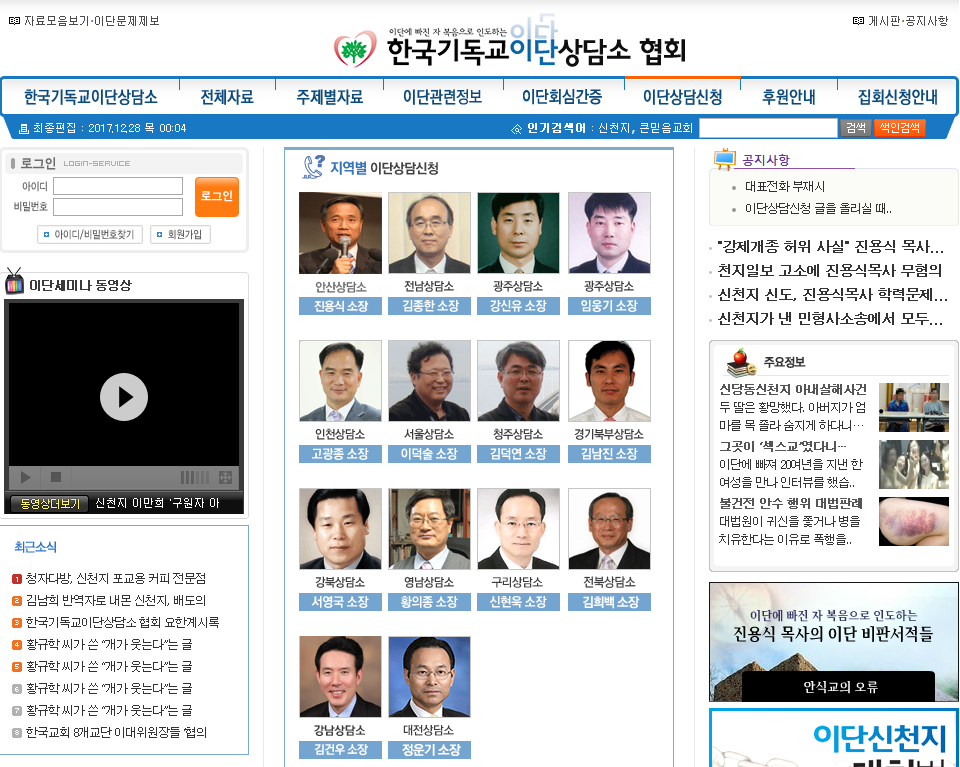This screenshot has height=767, width=960.
Task: Open 자료모음보기·이단문제제보 link at top left
Action: pos(84,21)
